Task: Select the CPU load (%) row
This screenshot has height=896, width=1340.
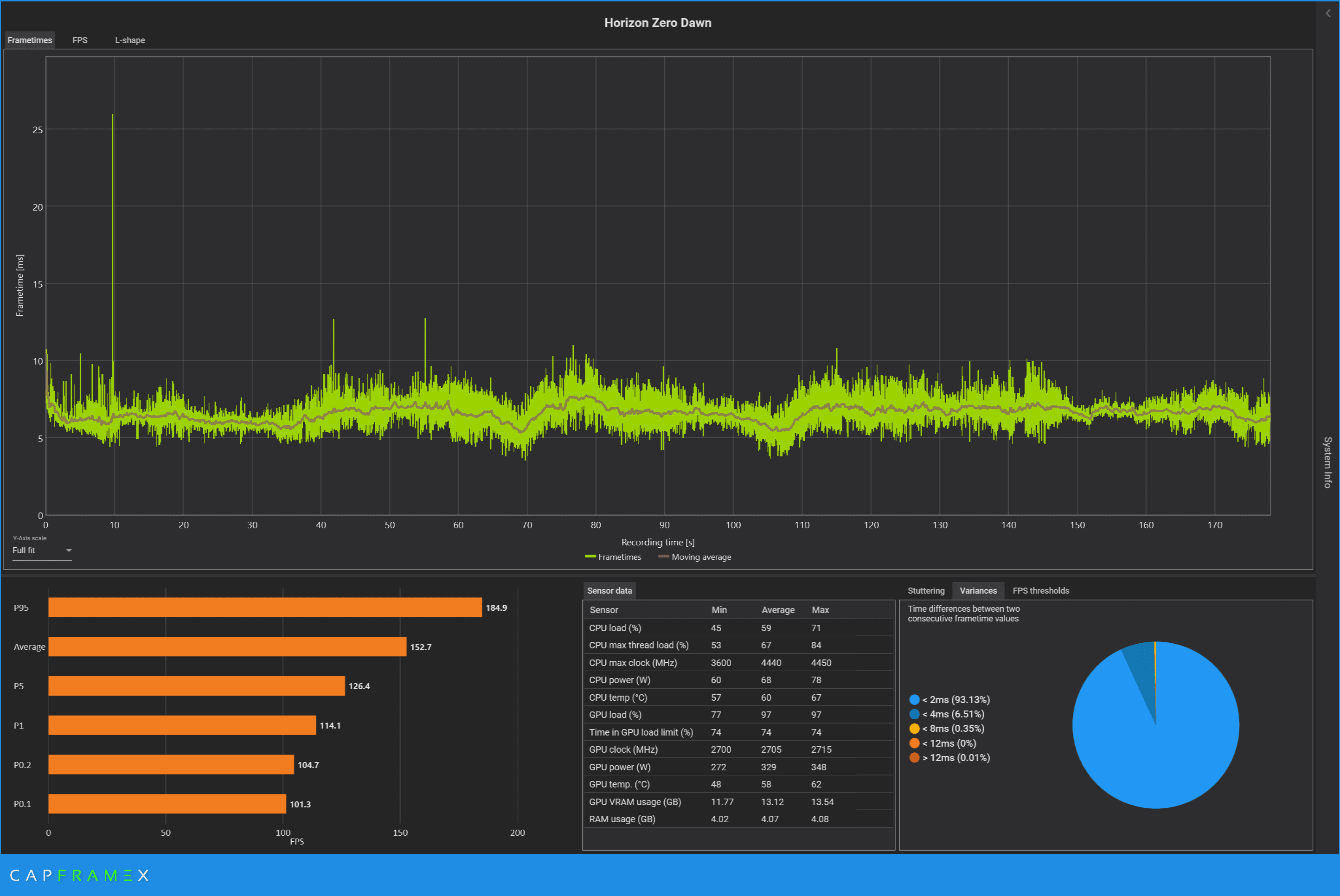Action: 738,627
